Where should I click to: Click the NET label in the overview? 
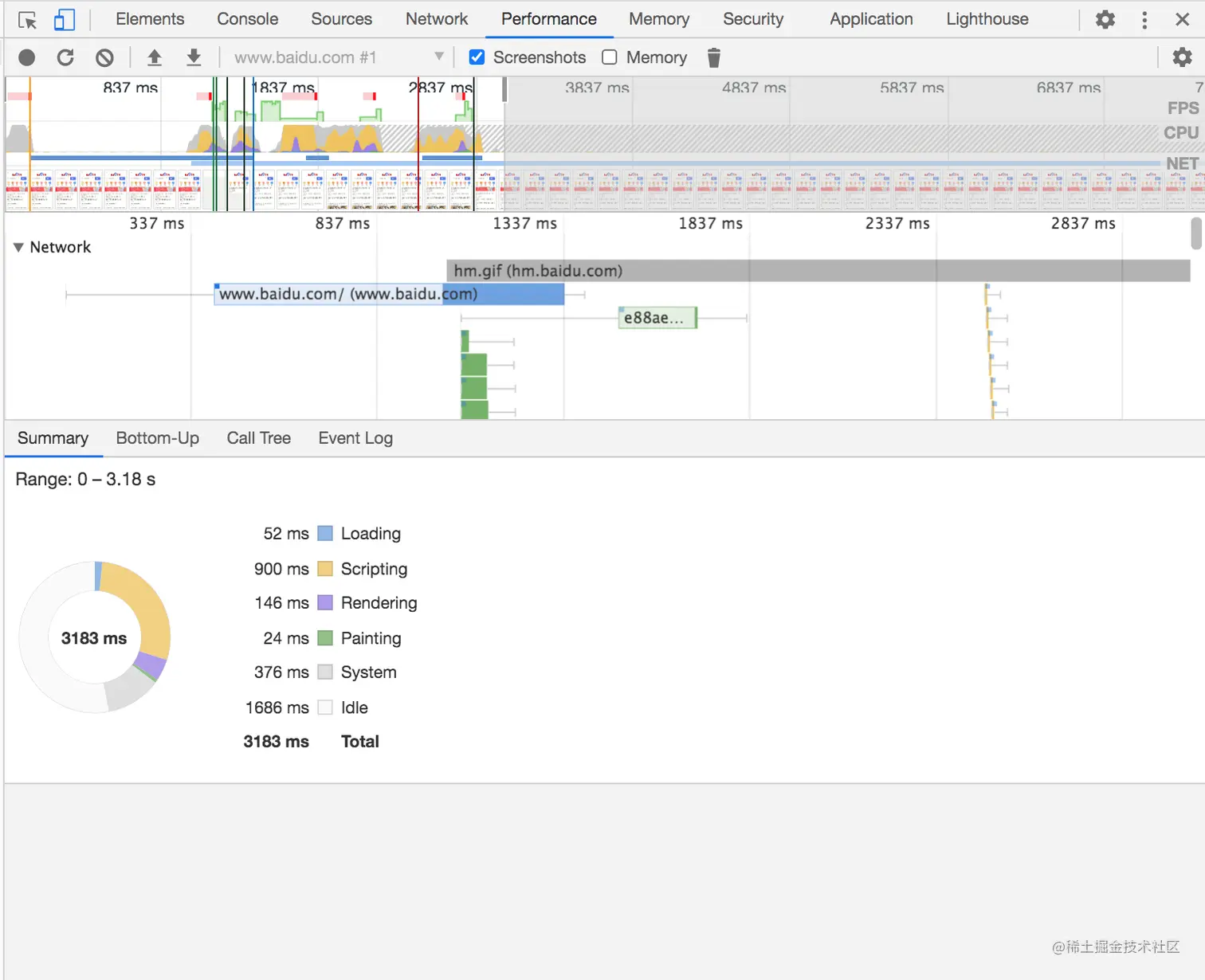pyautogui.click(x=1183, y=163)
